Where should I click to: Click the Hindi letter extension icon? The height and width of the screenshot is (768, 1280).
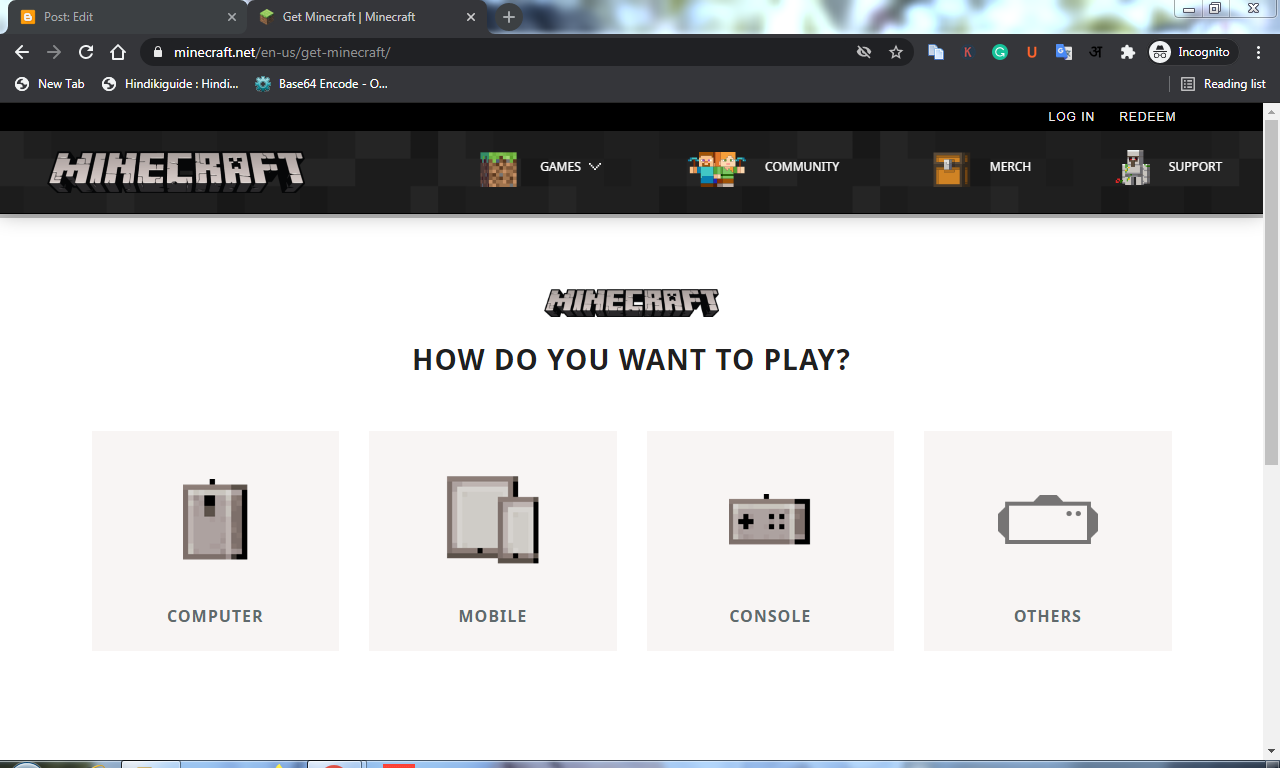point(1096,52)
